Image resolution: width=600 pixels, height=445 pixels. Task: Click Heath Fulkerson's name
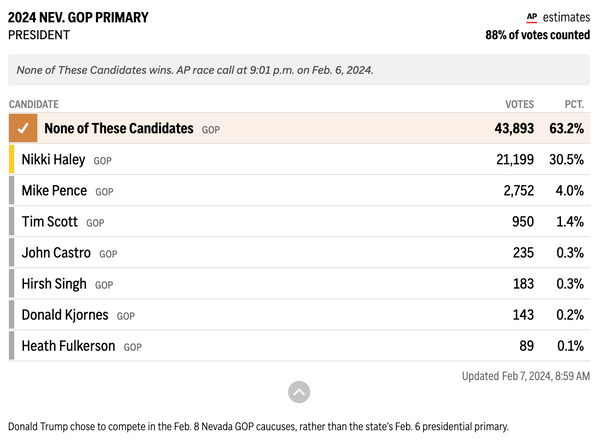point(68,346)
